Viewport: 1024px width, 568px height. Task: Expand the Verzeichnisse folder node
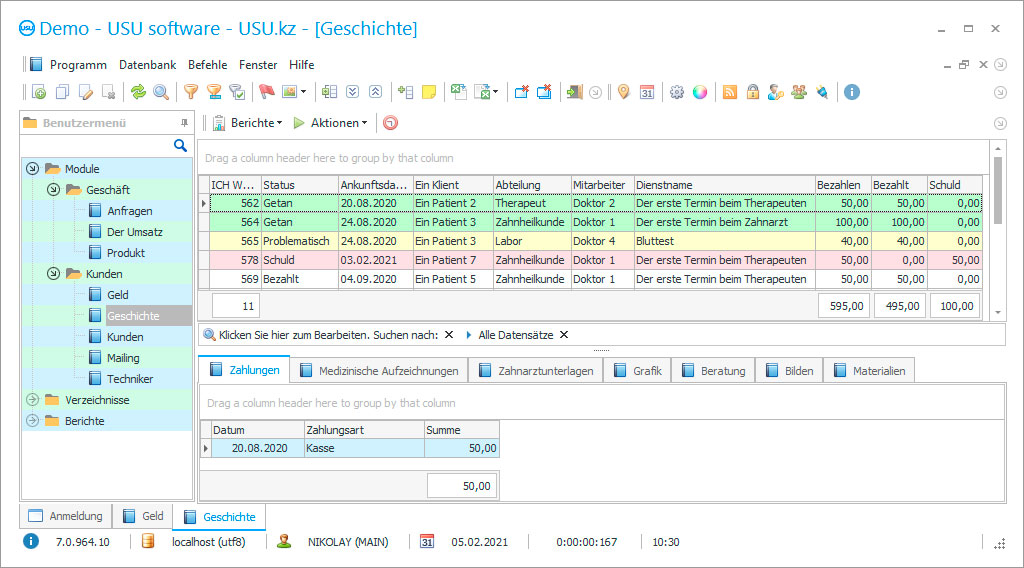pos(32,400)
